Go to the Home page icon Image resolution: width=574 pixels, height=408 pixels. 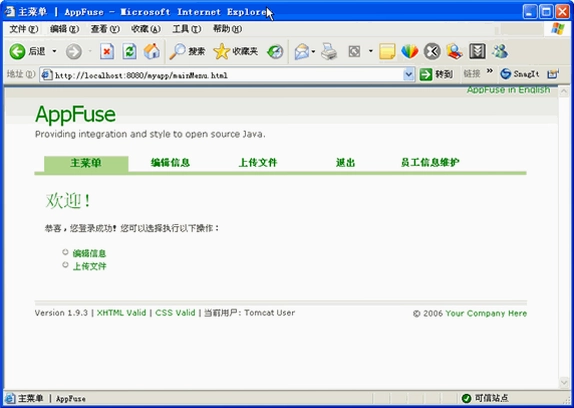coord(152,52)
